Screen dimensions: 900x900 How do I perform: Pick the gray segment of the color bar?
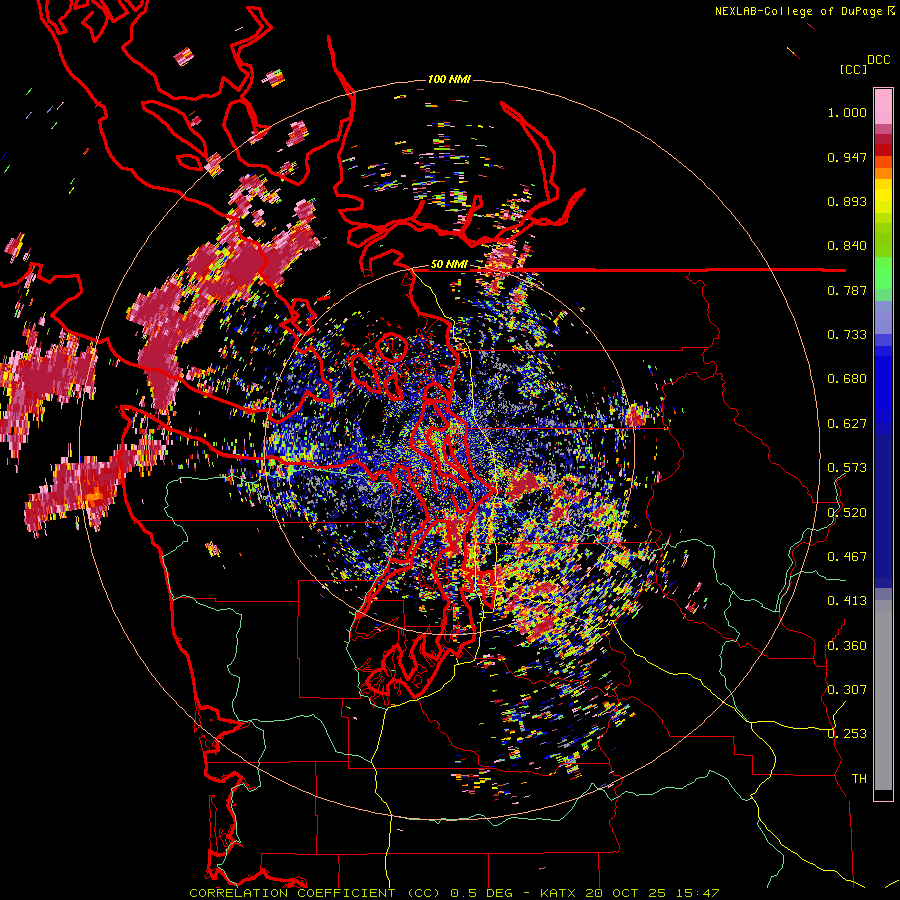[x=883, y=695]
